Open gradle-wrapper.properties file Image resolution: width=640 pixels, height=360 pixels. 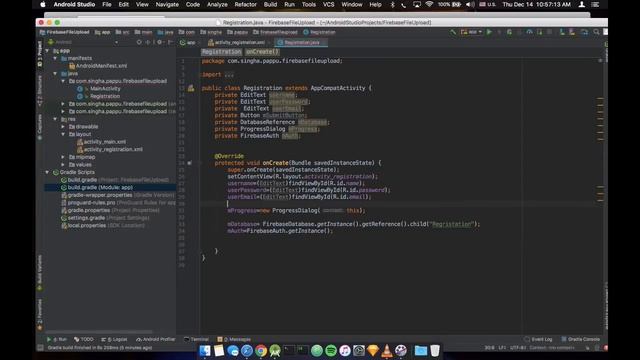[x=118, y=195]
